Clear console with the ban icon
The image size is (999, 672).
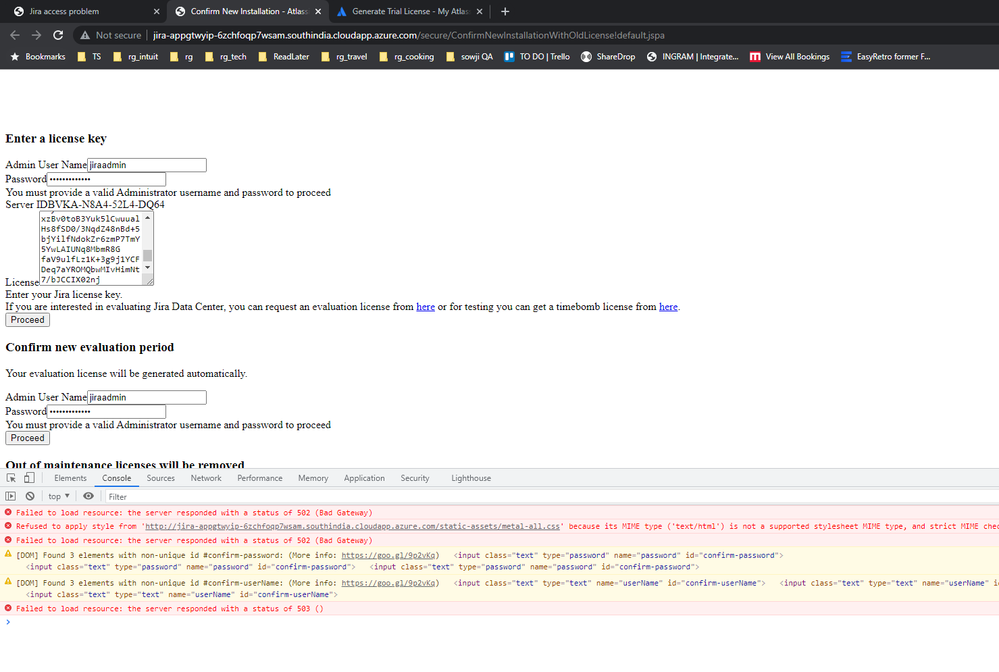pyautogui.click(x=30, y=496)
